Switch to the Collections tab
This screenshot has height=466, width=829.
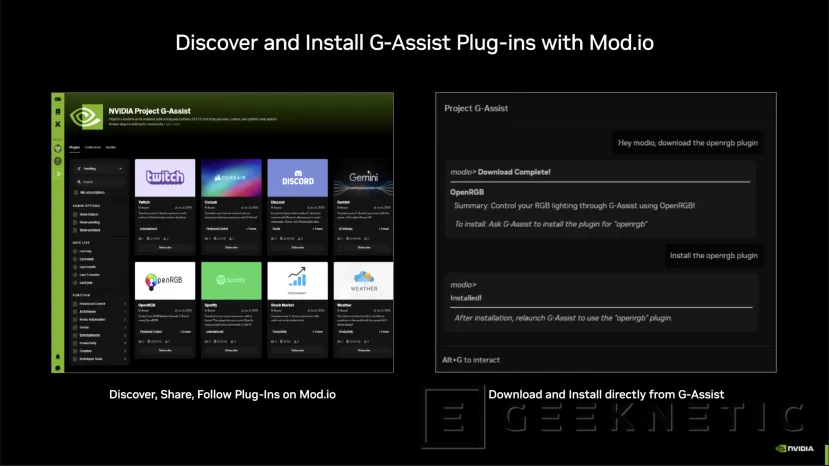point(93,147)
